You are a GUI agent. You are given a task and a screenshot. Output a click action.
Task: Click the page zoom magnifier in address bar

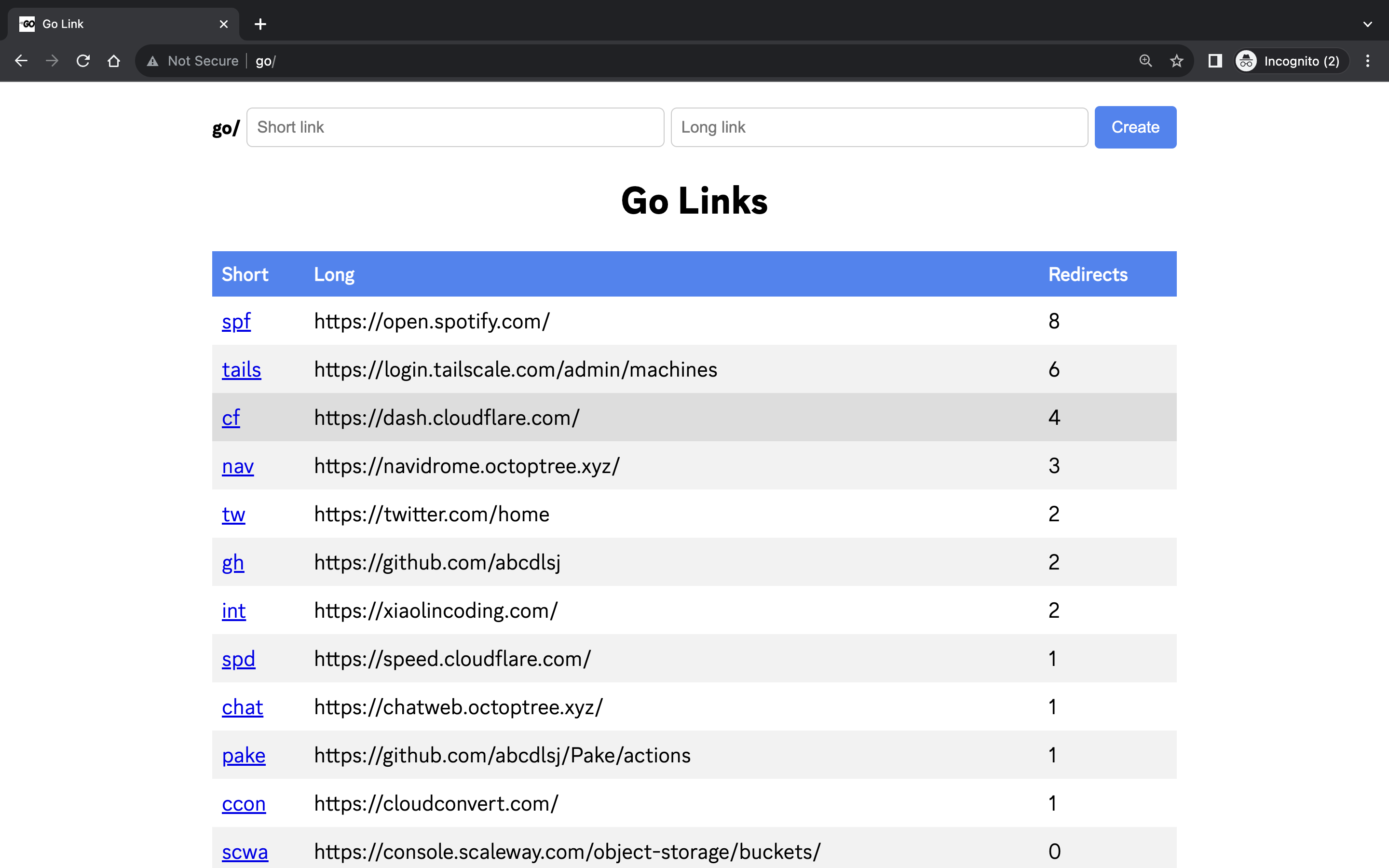(1145, 61)
